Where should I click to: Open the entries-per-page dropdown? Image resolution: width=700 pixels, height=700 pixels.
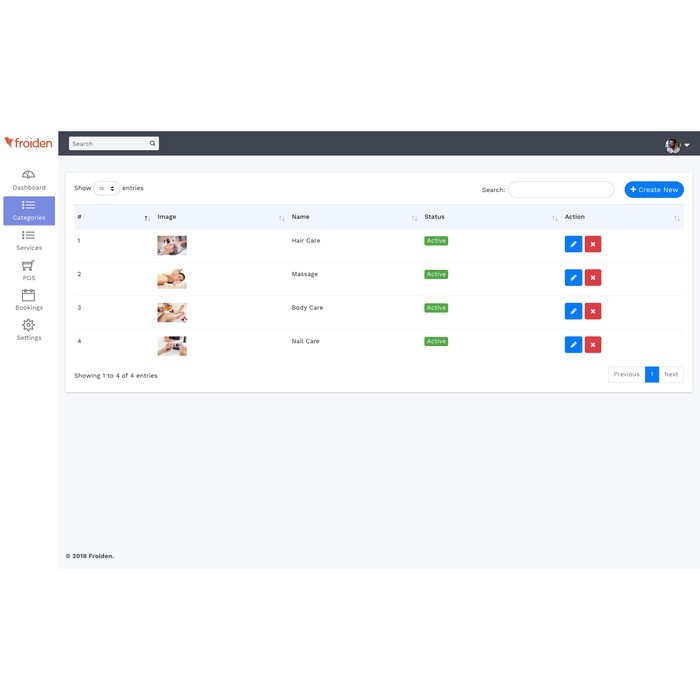point(106,188)
